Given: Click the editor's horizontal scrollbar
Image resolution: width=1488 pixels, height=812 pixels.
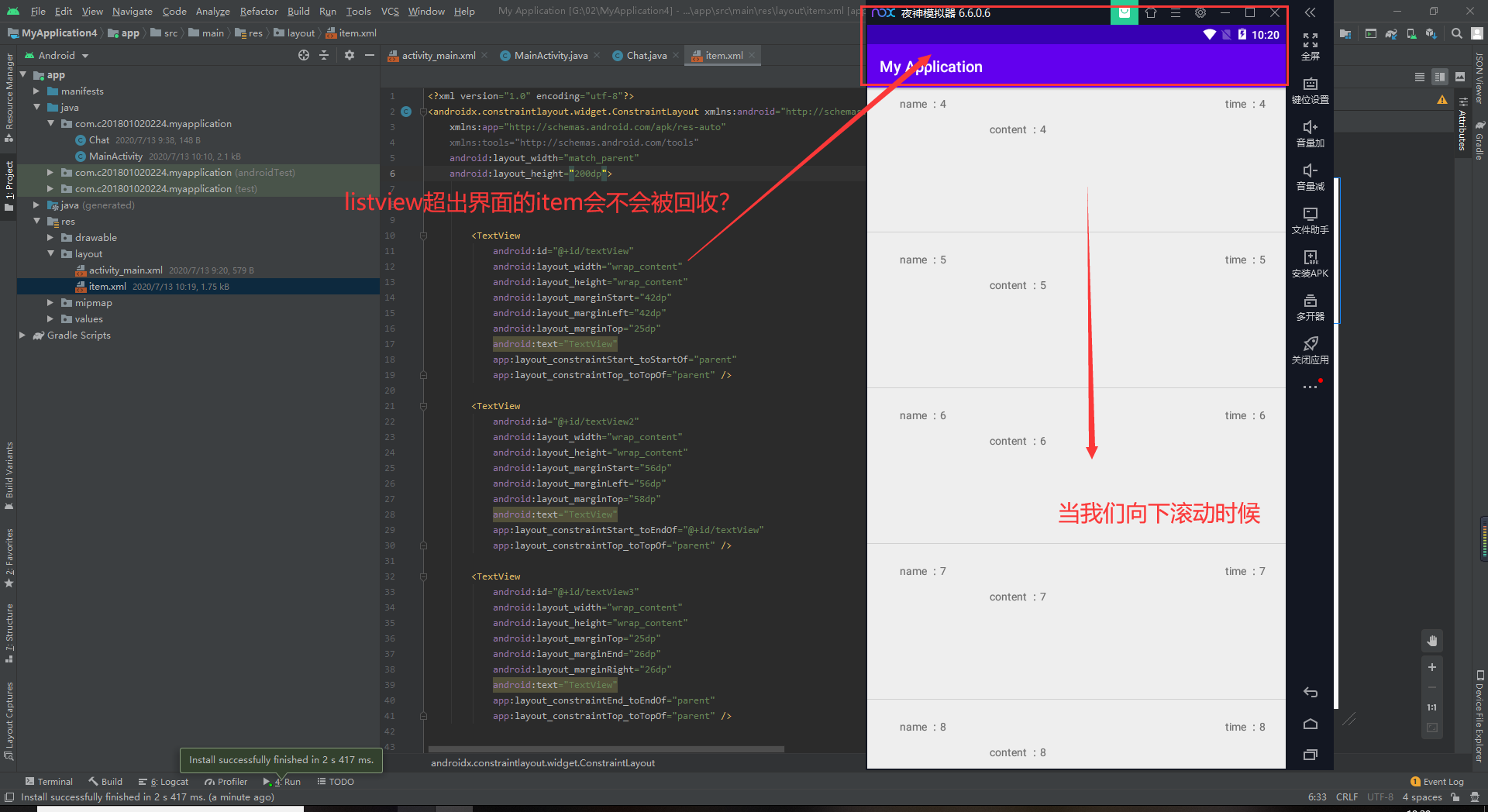Looking at the screenshot, I should click(604, 749).
